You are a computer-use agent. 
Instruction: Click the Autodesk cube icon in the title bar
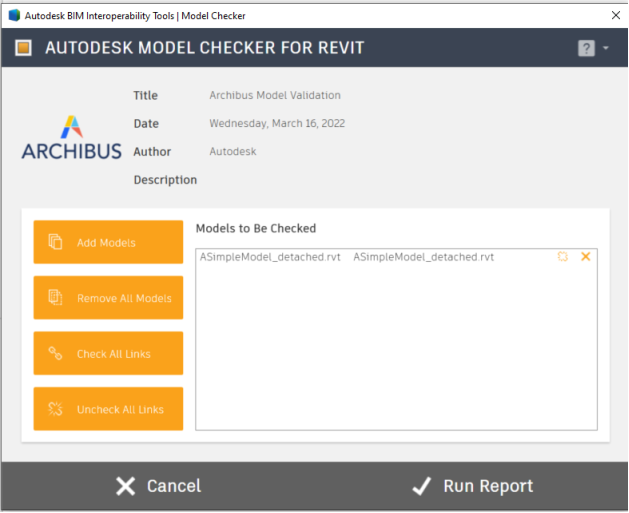click(14, 16)
